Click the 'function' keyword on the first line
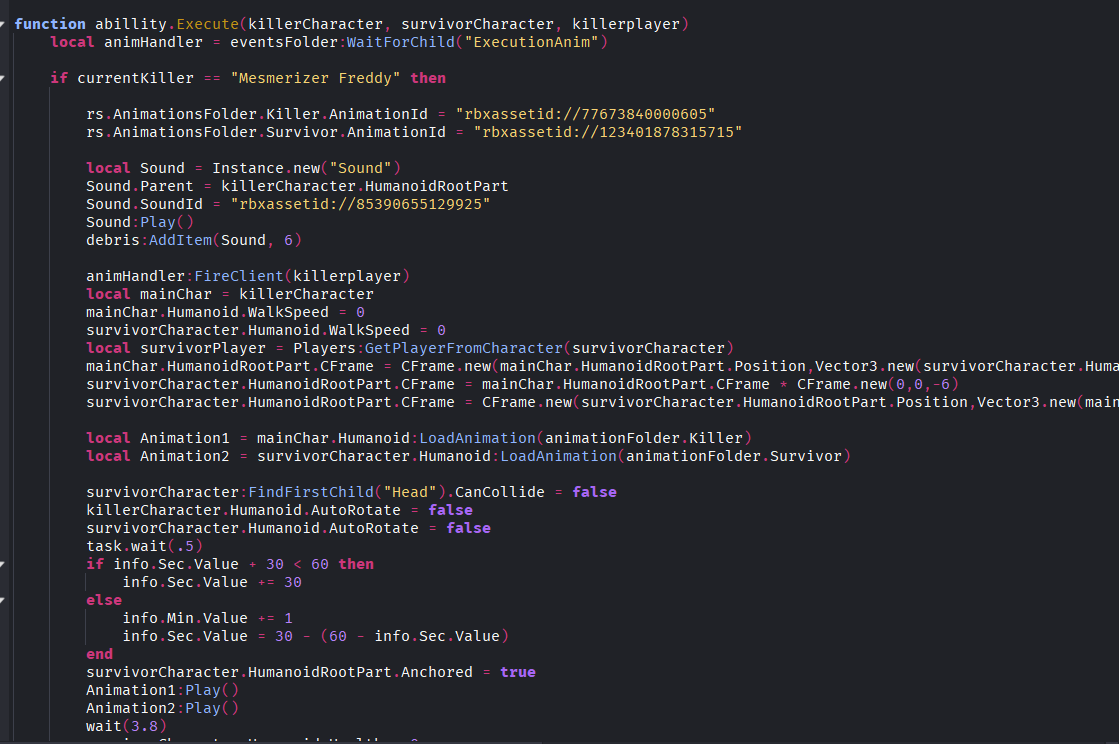 click(50, 24)
